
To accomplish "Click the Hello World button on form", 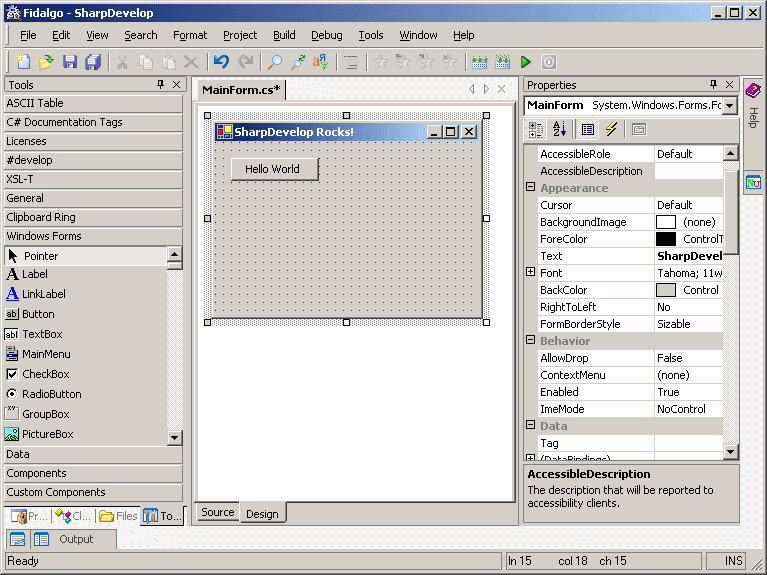I will click(x=274, y=169).
